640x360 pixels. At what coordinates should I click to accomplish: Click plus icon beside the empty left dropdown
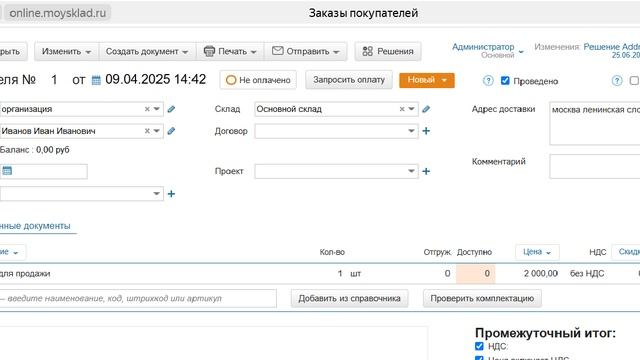point(171,194)
